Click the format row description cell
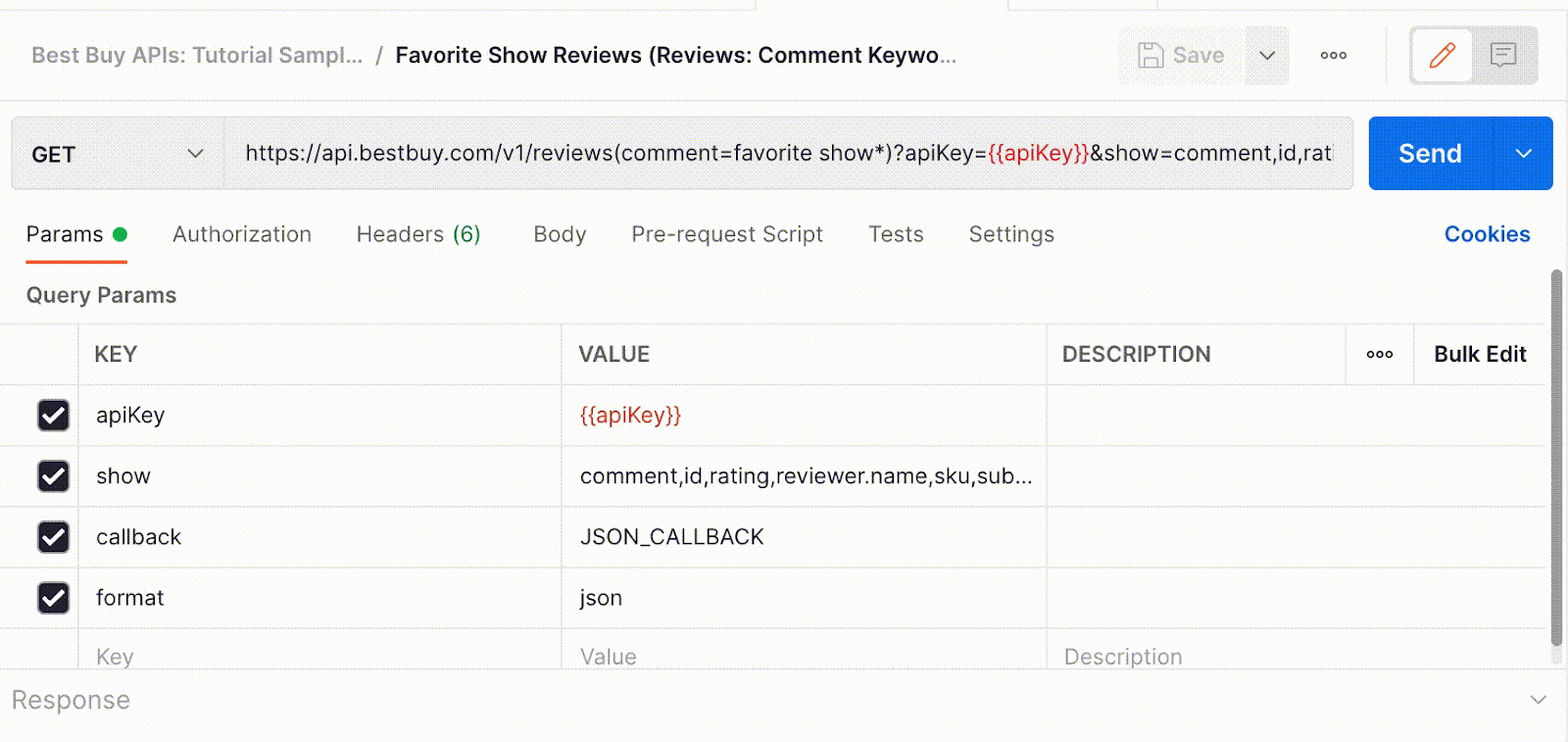1568x742 pixels. pos(1296,598)
